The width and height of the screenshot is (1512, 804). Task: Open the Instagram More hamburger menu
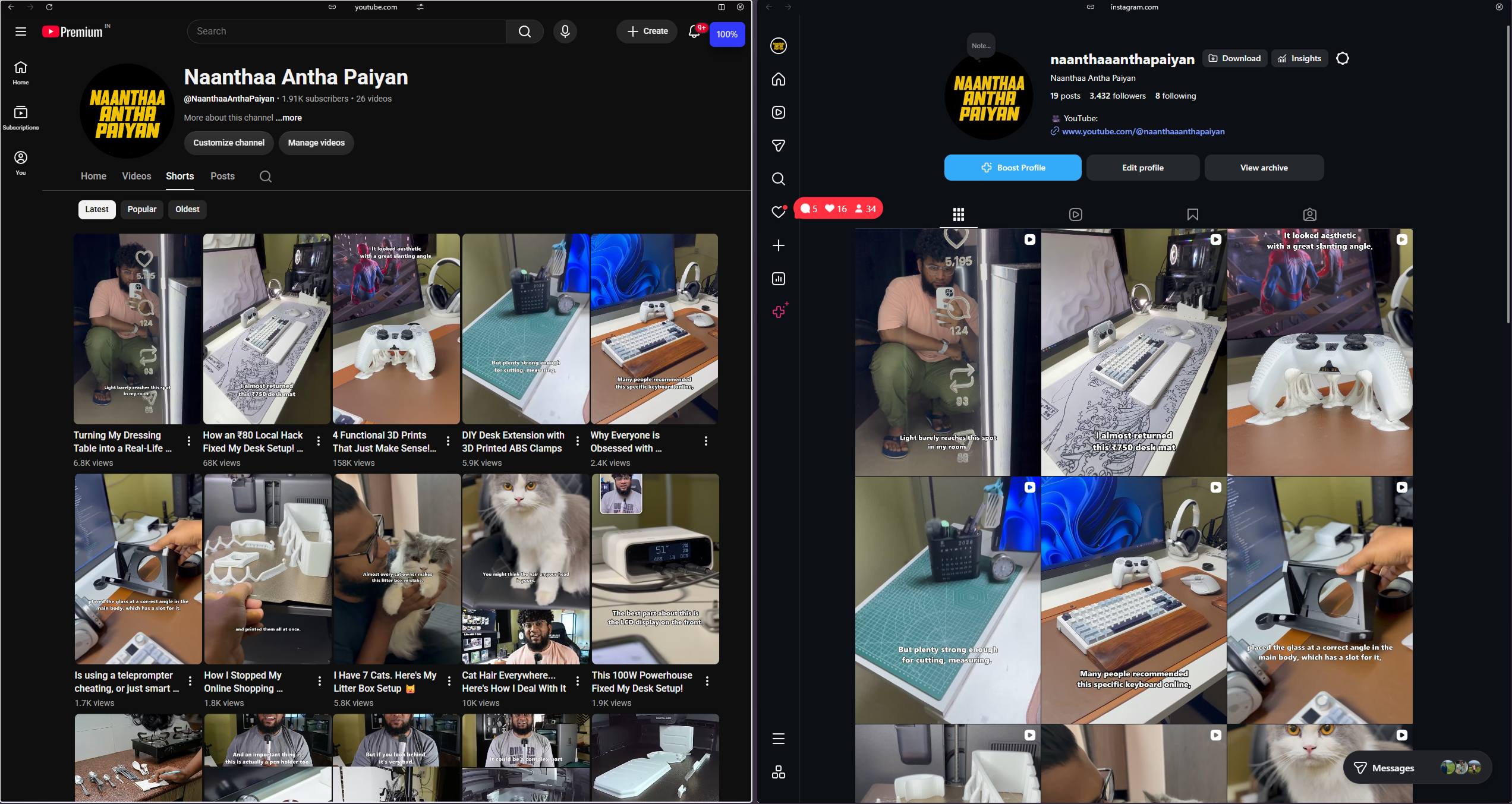779,739
